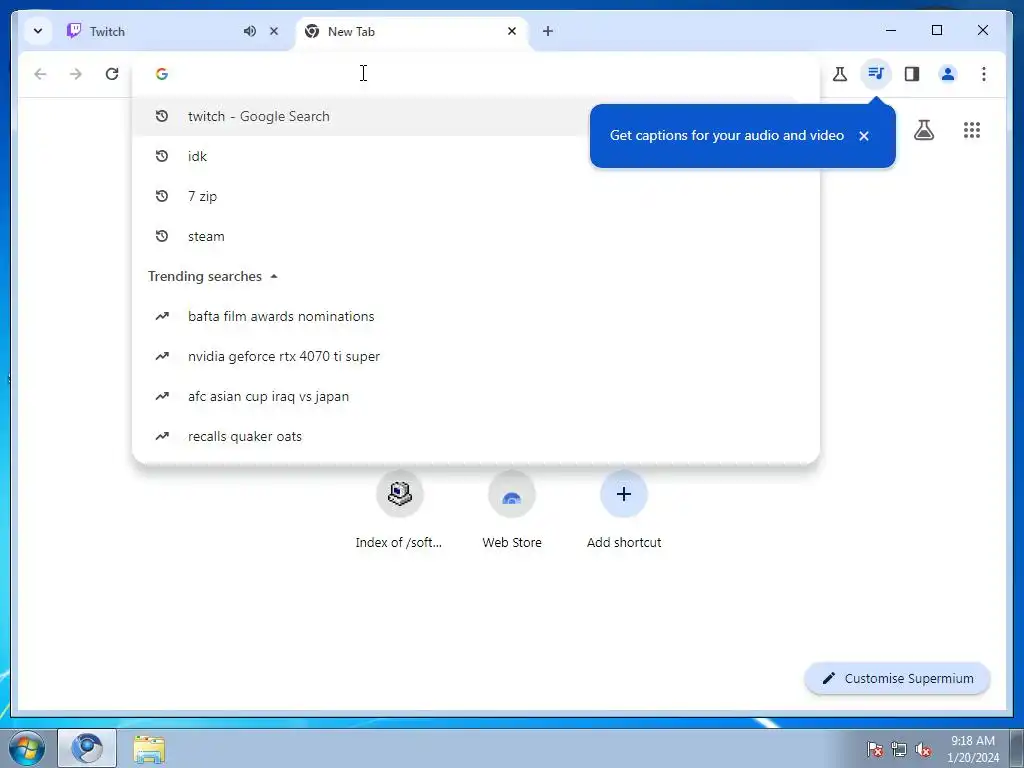The width and height of the screenshot is (1024, 768).
Task: Open the taskbar clock and date
Action: coord(972,749)
